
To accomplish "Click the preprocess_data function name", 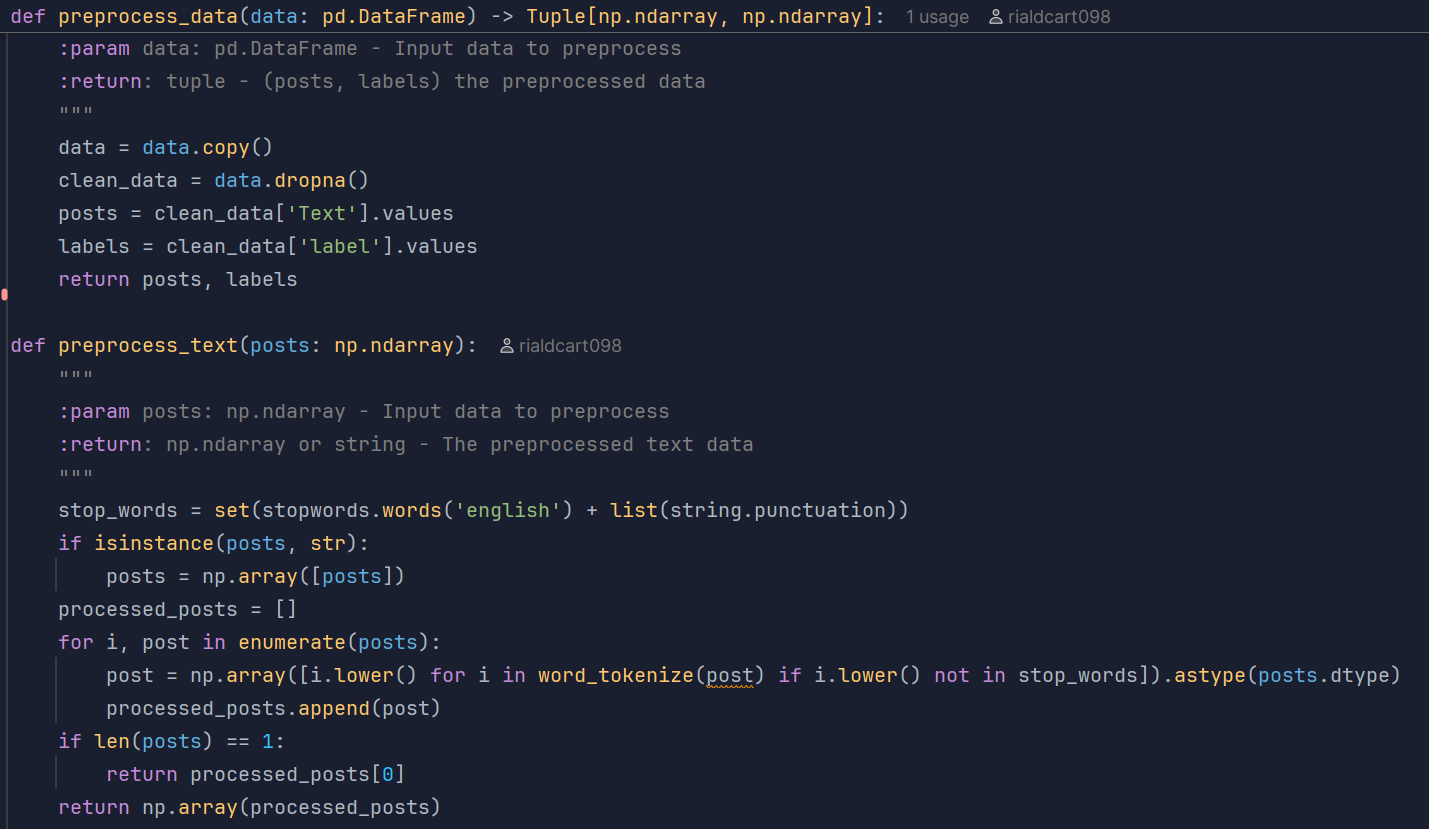I will click(148, 16).
